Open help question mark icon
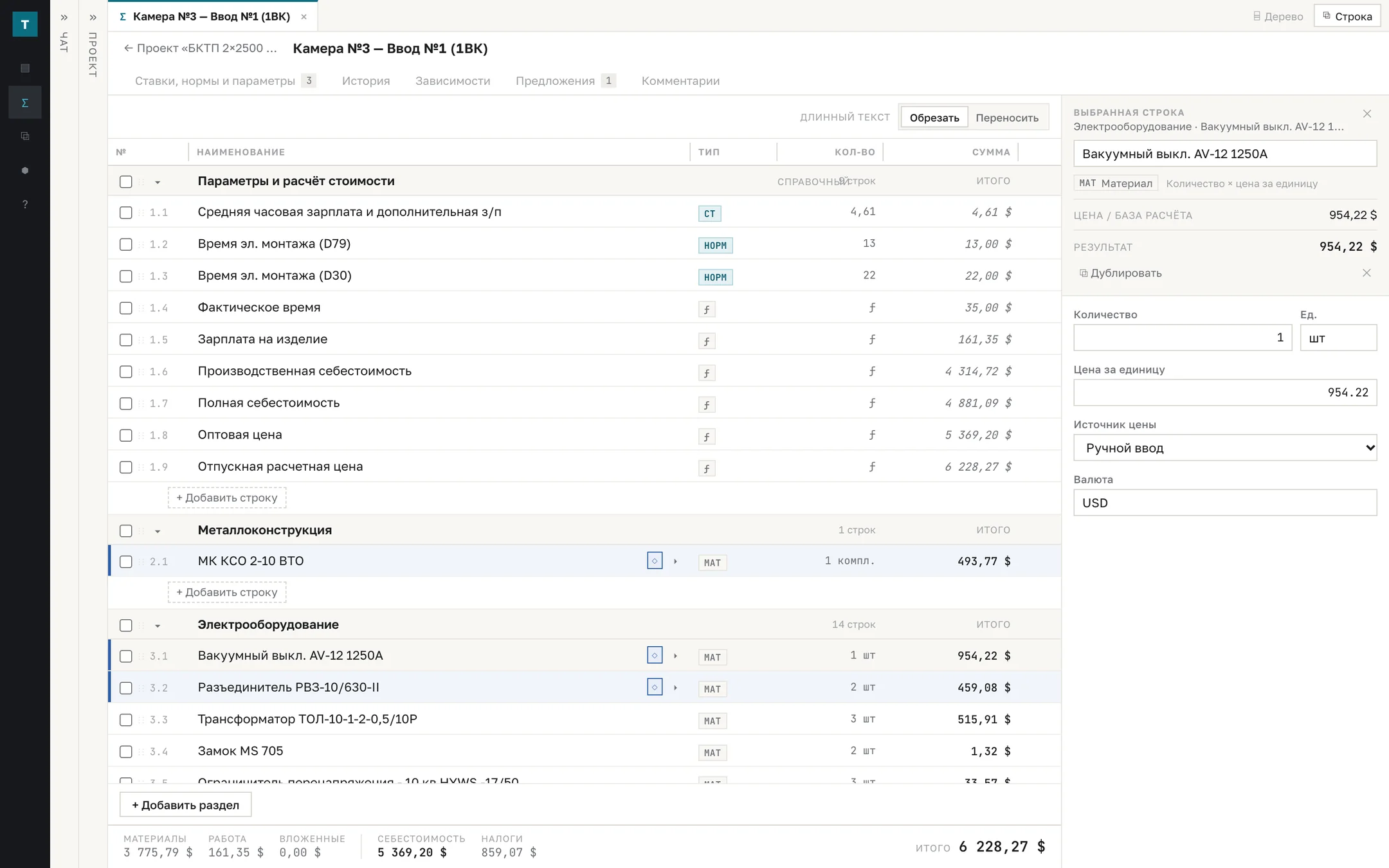Viewport: 1389px width, 868px height. coord(25,204)
